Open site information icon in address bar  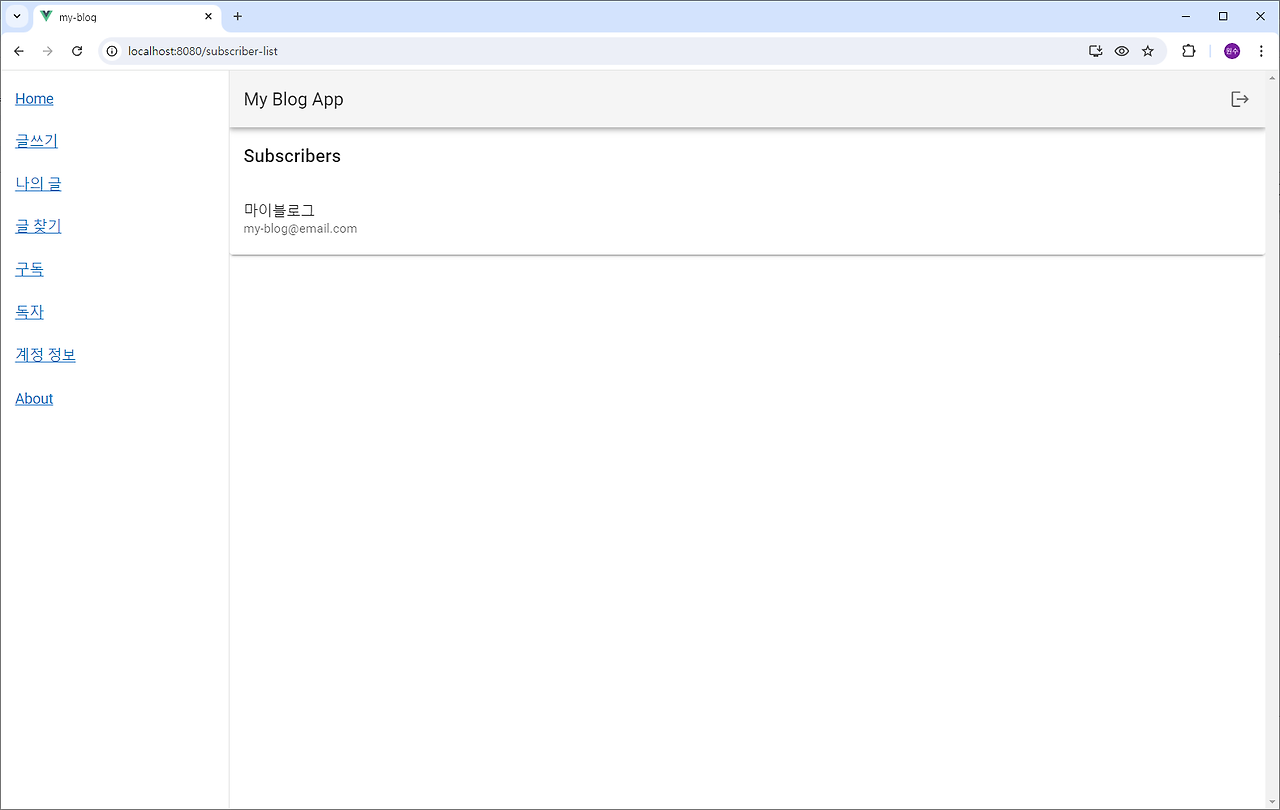coord(112,51)
